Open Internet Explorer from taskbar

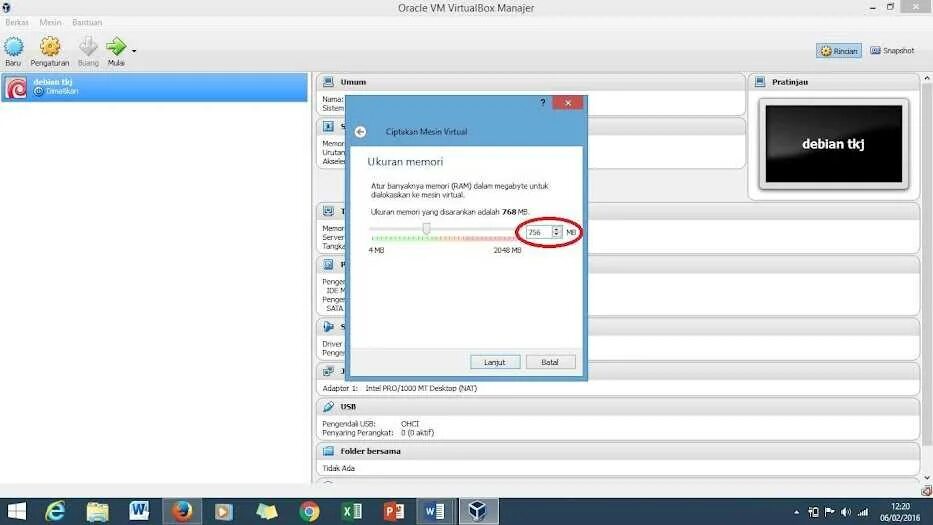pyautogui.click(x=55, y=511)
